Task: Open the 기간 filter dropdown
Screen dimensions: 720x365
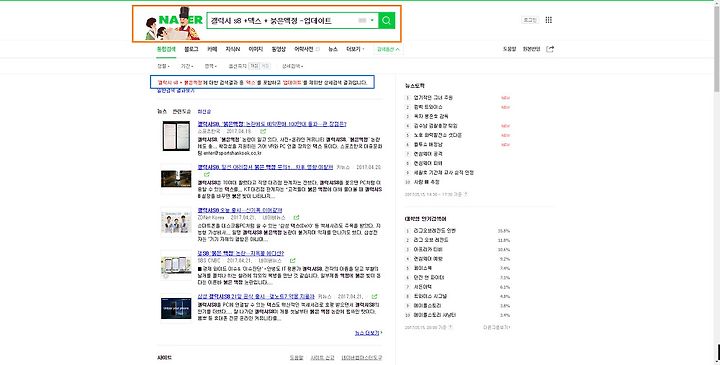Action: click(x=186, y=66)
